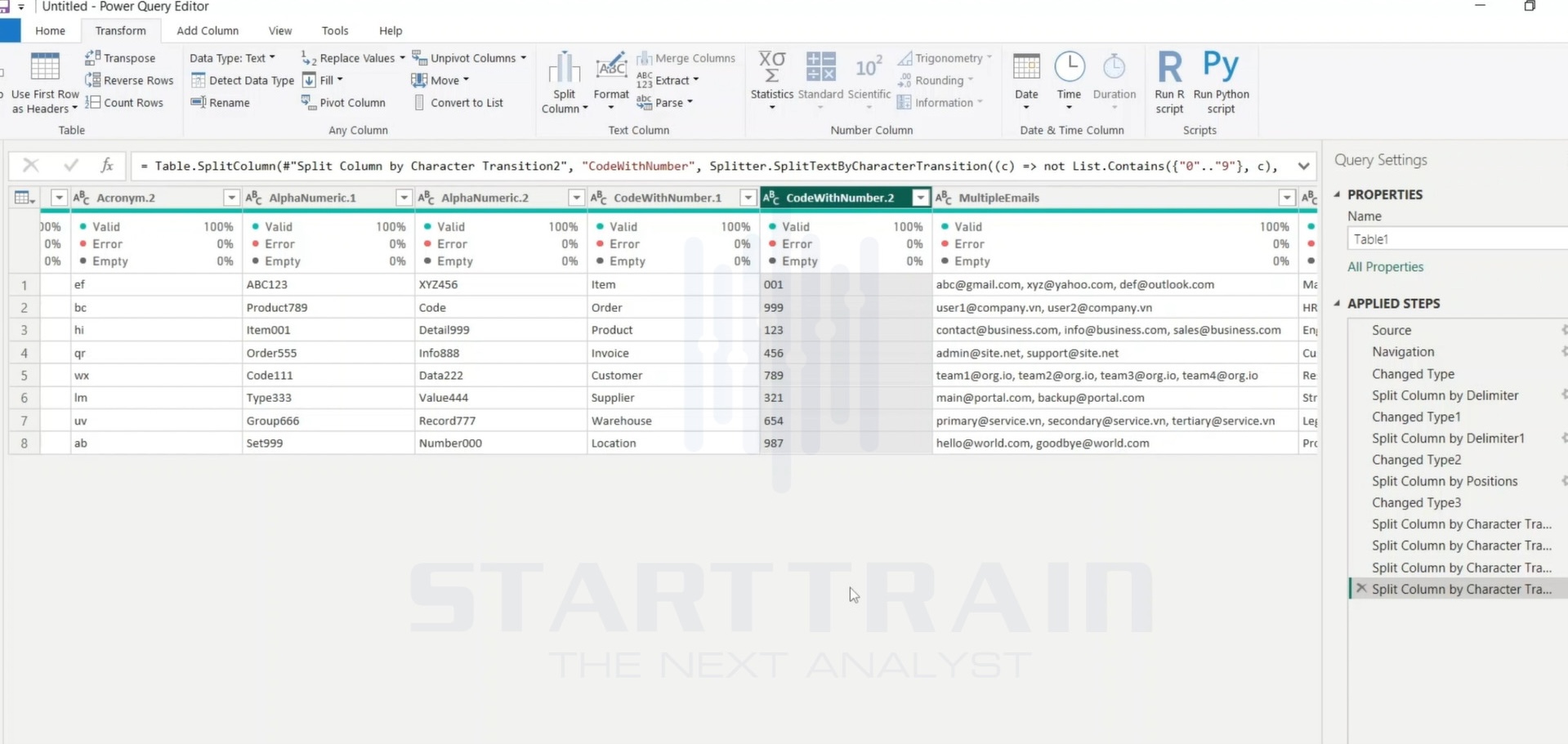
Task: Switch to the Add Column tab
Action: pos(208,30)
